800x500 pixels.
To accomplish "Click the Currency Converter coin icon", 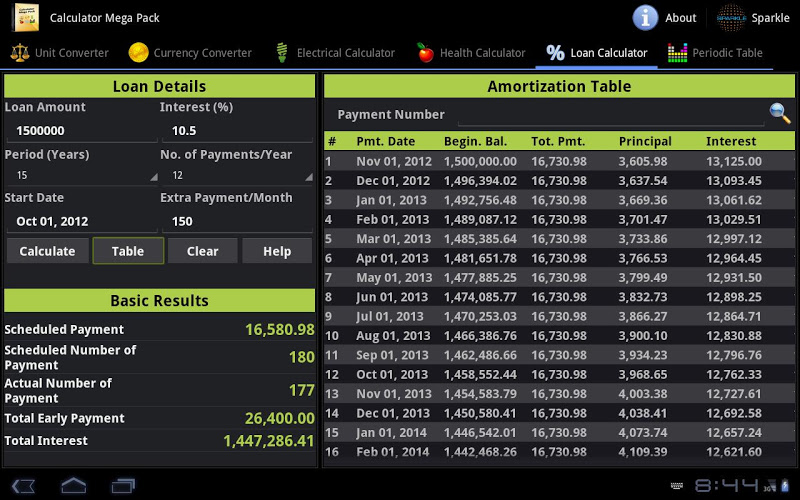I will pos(138,53).
